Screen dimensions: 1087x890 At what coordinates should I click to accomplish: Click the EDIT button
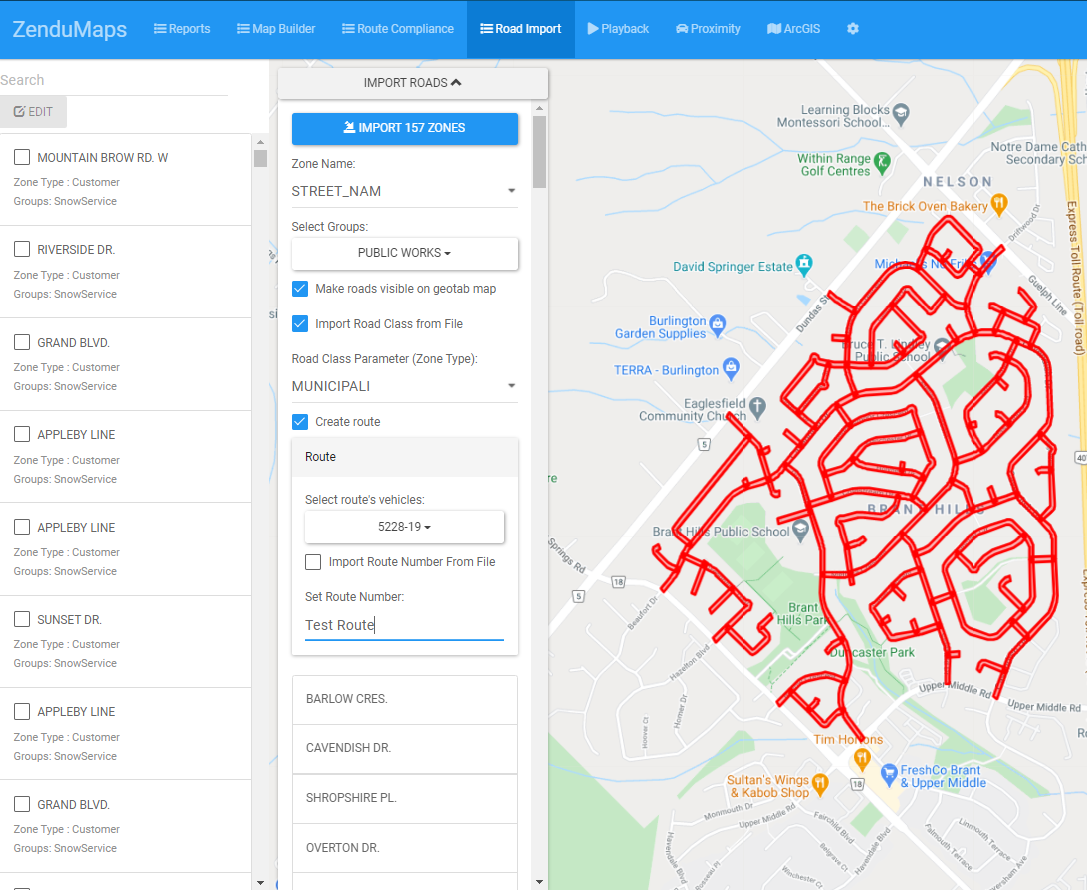point(33,112)
